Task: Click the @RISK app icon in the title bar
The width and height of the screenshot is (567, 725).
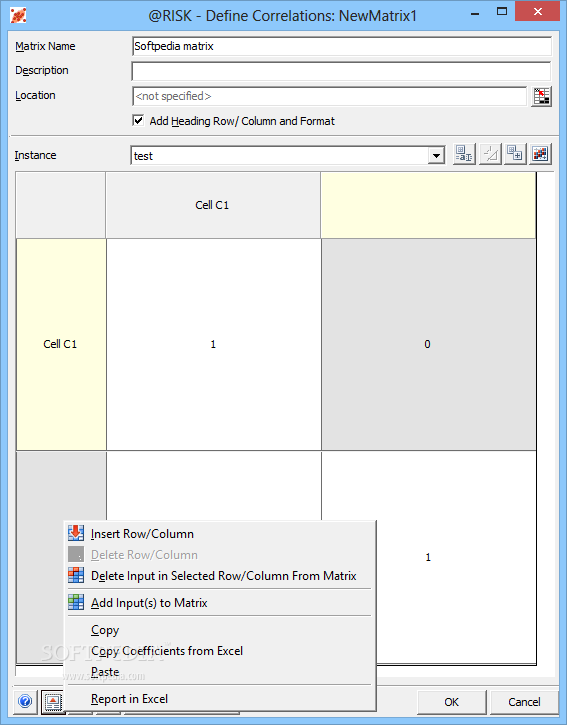Action: (x=18, y=16)
